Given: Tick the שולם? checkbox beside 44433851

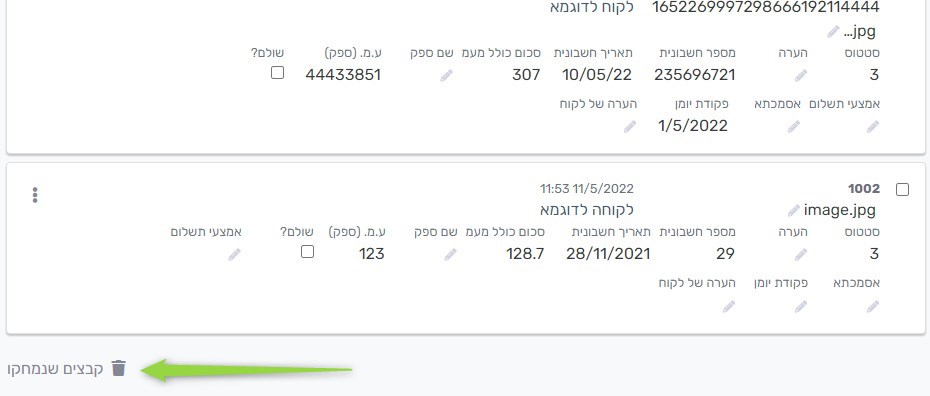Looking at the screenshot, I should tap(277, 73).
